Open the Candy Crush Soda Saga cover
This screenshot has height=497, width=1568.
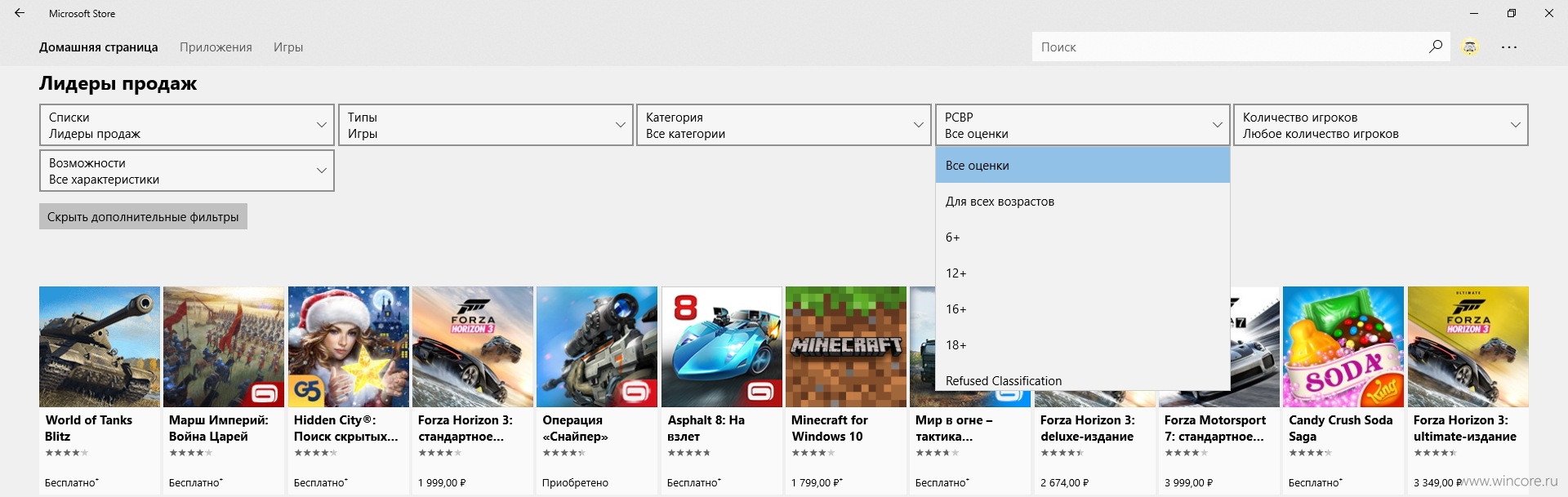coord(1343,347)
